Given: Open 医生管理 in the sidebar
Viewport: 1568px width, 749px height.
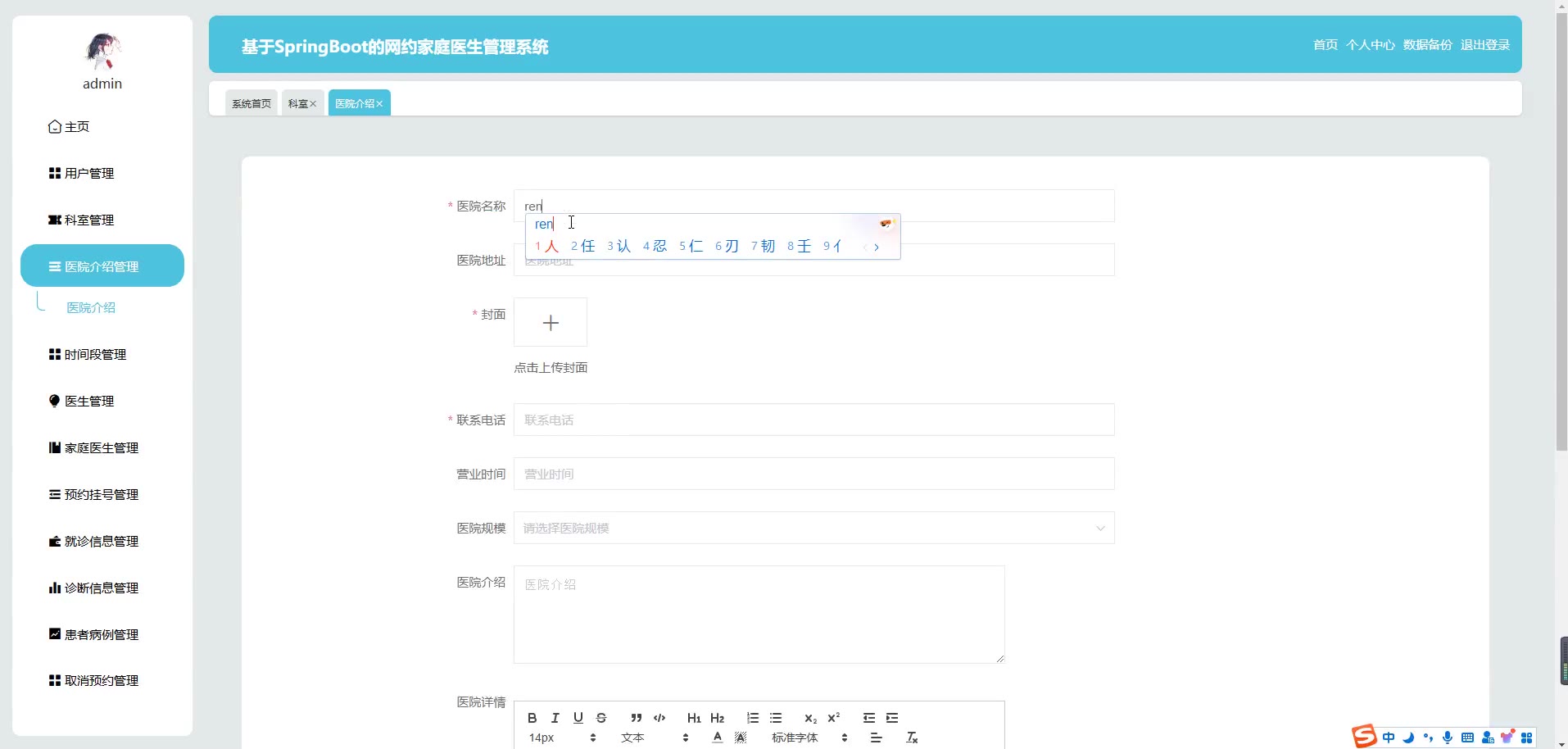Looking at the screenshot, I should click(x=89, y=402).
